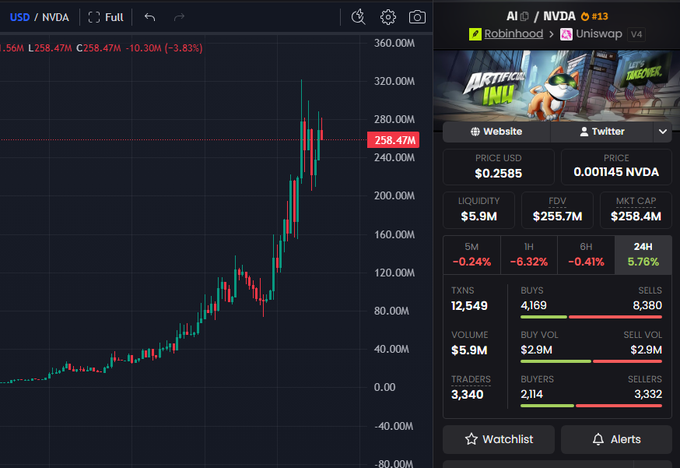
Task: Click the -10.30M (-3.83%) change readout
Action: pyautogui.click(x=164, y=48)
